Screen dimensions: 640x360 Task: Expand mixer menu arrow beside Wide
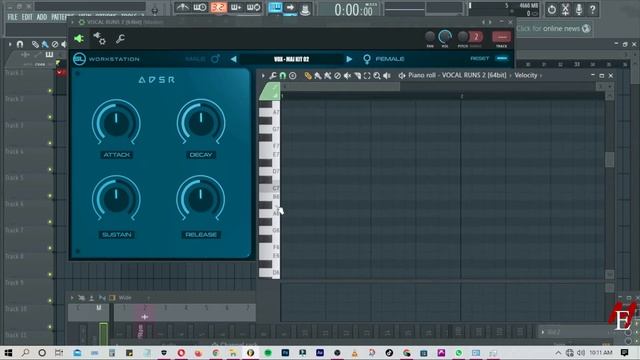(72, 298)
